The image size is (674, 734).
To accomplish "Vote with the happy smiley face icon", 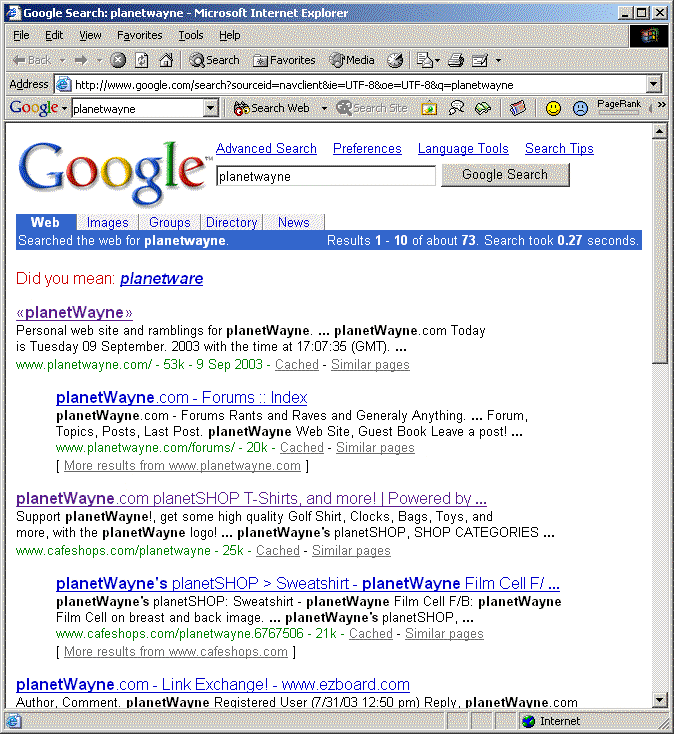I will click(x=553, y=108).
